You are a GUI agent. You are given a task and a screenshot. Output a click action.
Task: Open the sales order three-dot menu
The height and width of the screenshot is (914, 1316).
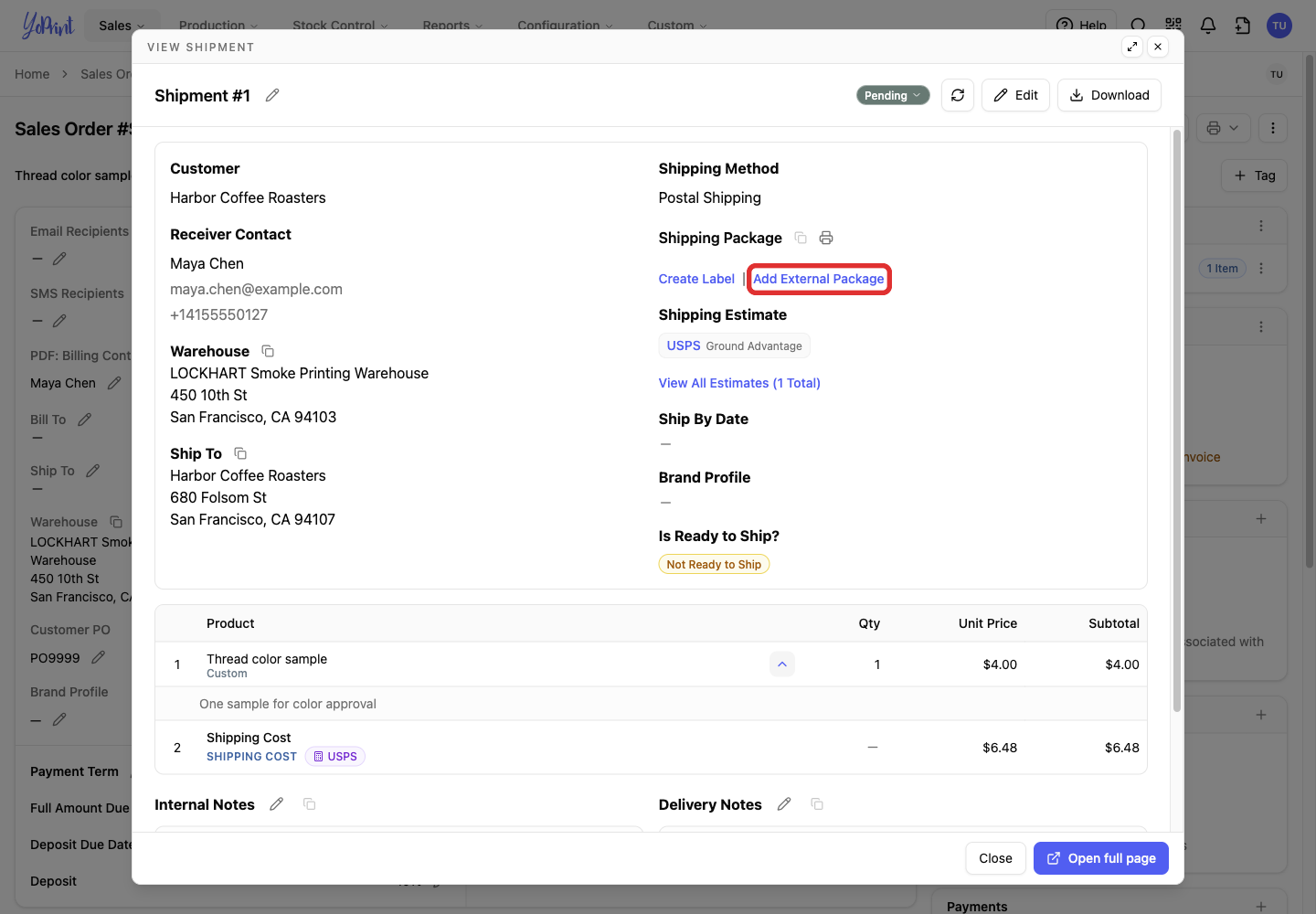click(1273, 128)
